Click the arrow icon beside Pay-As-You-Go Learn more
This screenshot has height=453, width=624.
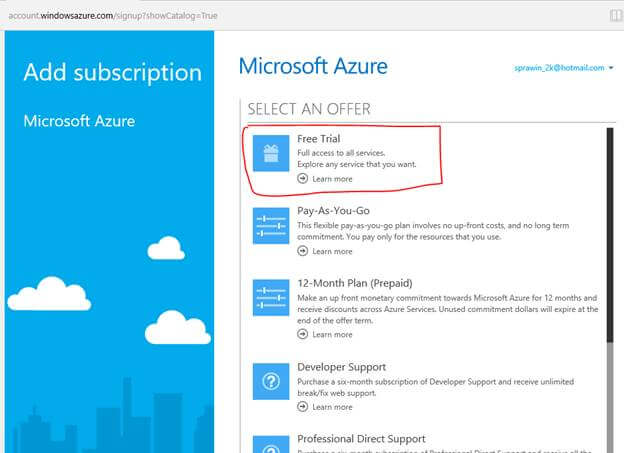302,251
